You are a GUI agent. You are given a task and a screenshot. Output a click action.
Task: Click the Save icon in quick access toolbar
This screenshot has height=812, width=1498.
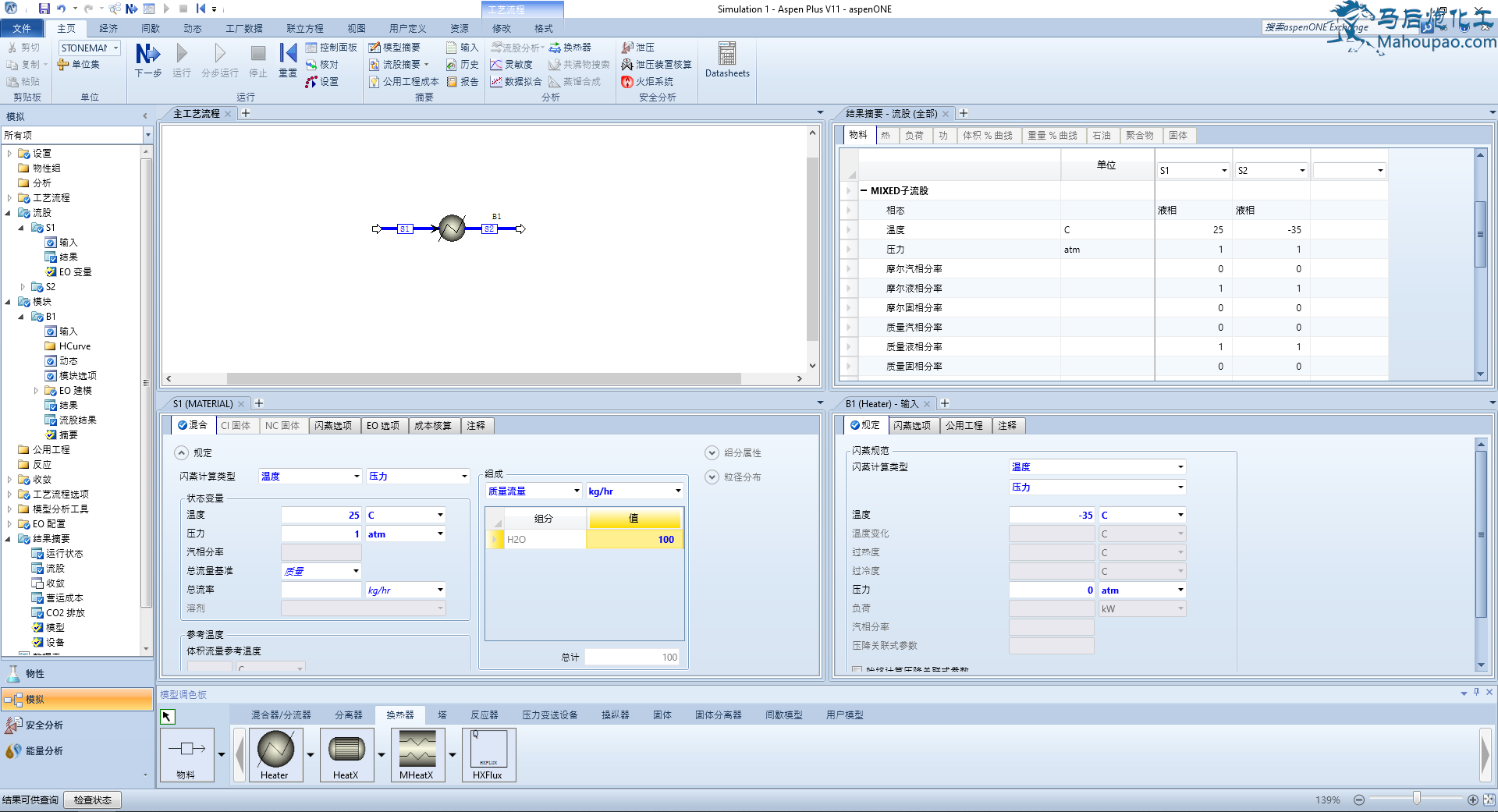44,9
